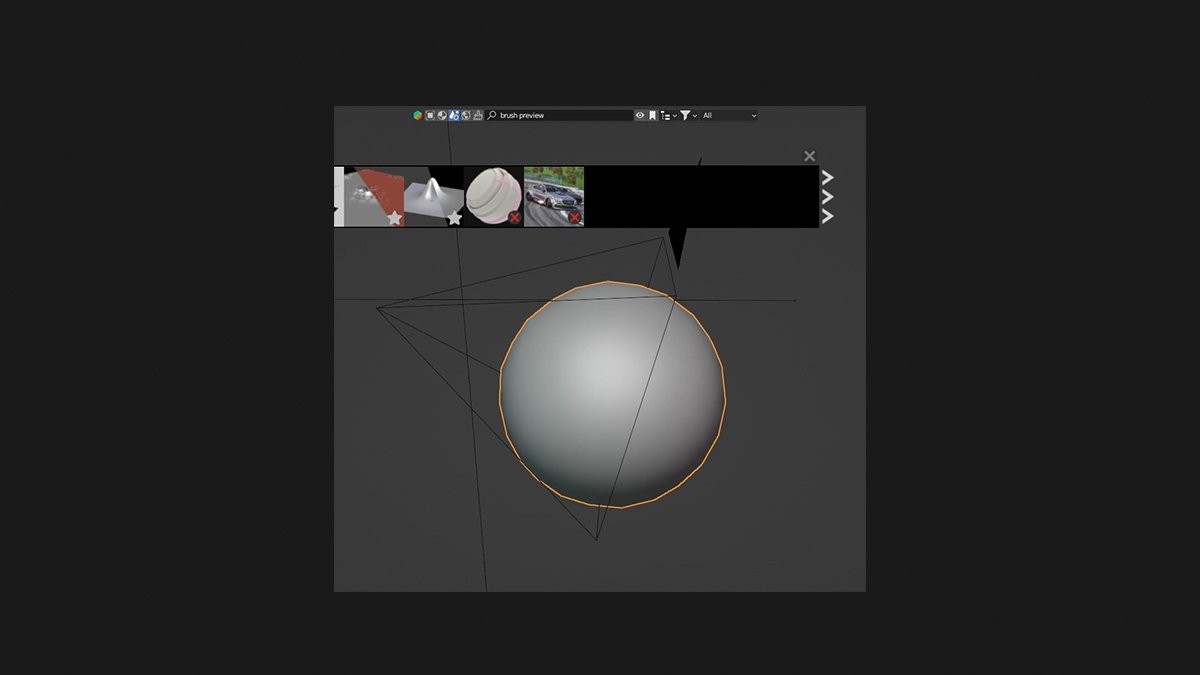
Task: Click the paint brush data icon in header
Action: [x=476, y=115]
